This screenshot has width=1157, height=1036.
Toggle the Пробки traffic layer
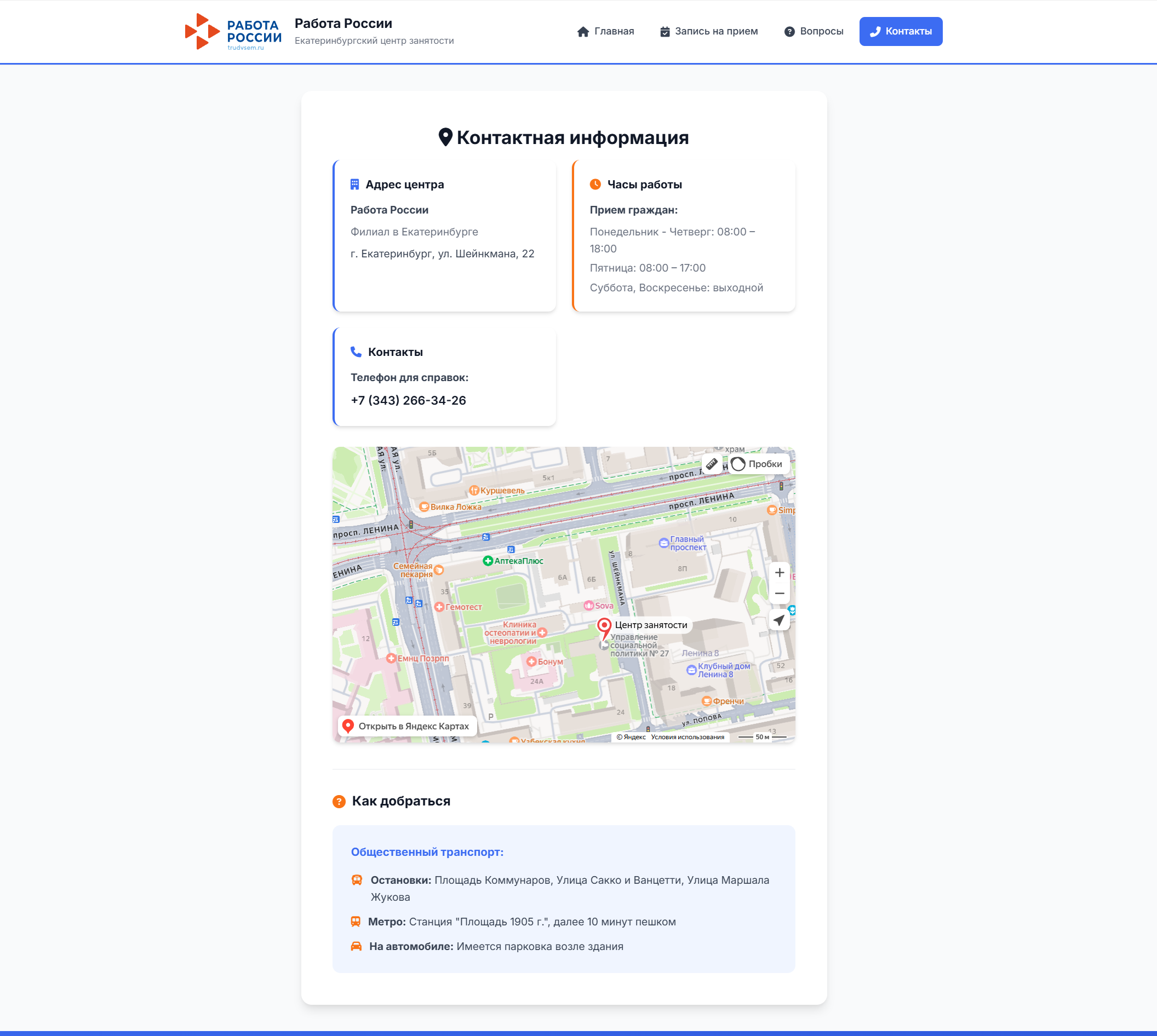pyautogui.click(x=757, y=464)
